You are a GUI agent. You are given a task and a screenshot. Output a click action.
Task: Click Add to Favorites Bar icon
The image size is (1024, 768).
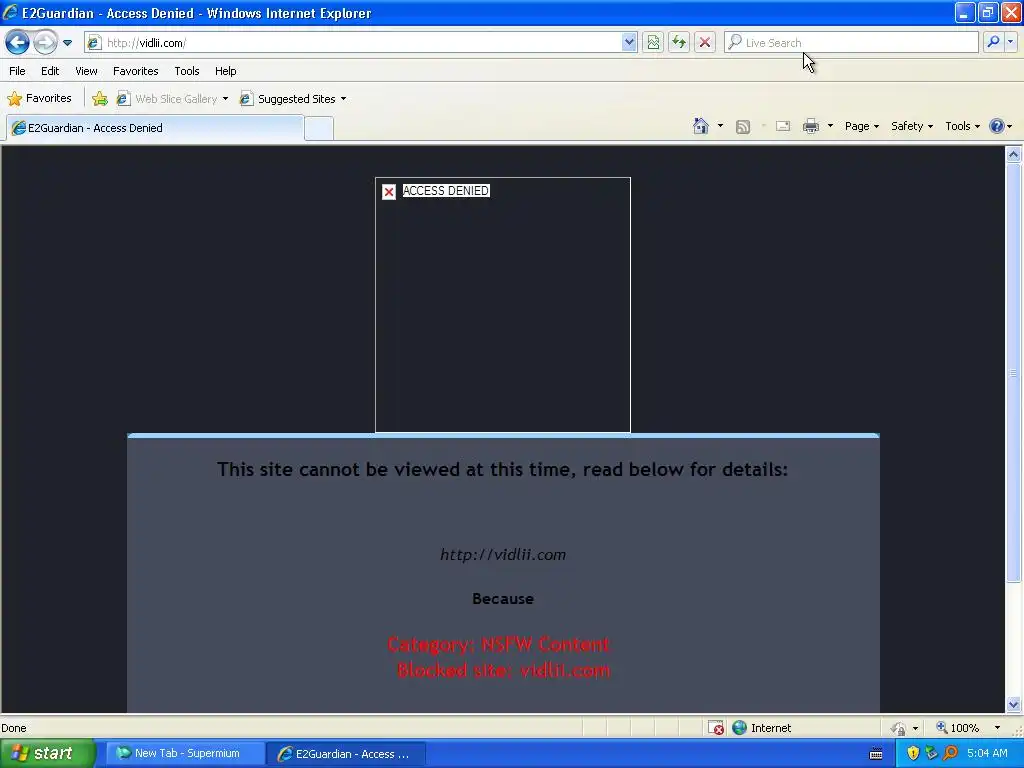point(100,99)
